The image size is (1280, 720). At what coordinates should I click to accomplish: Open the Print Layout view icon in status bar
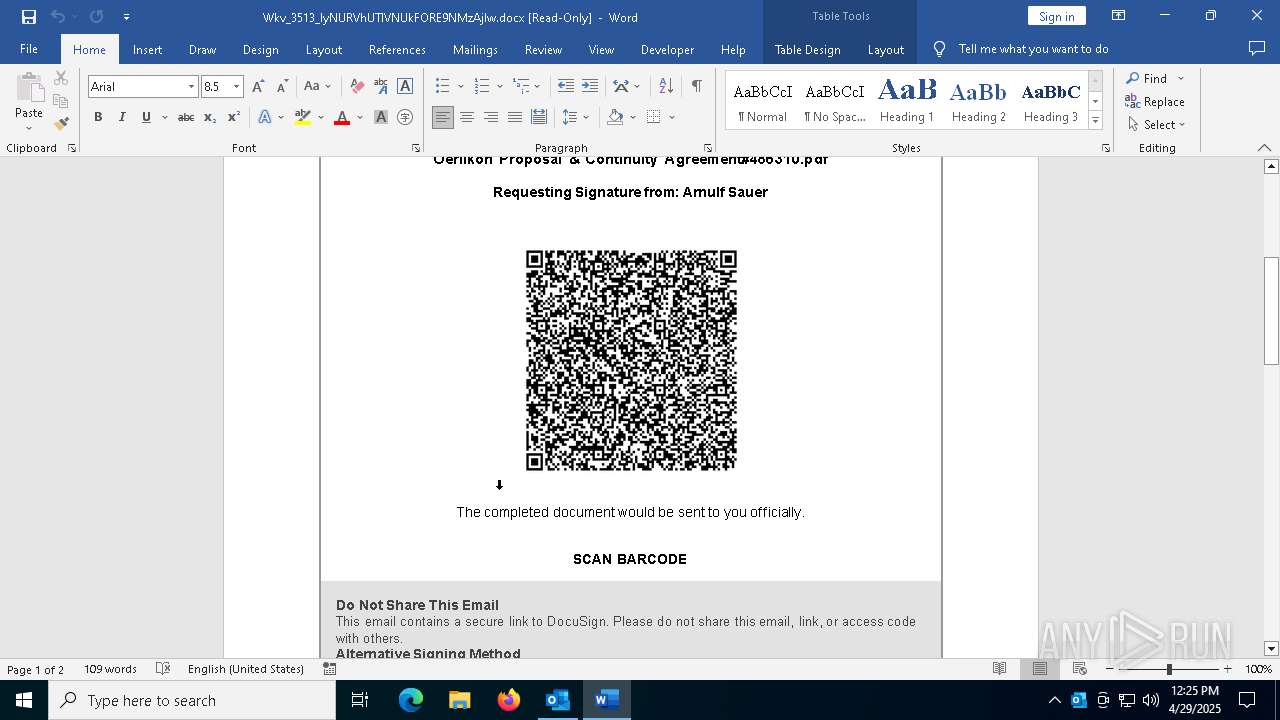point(1040,669)
